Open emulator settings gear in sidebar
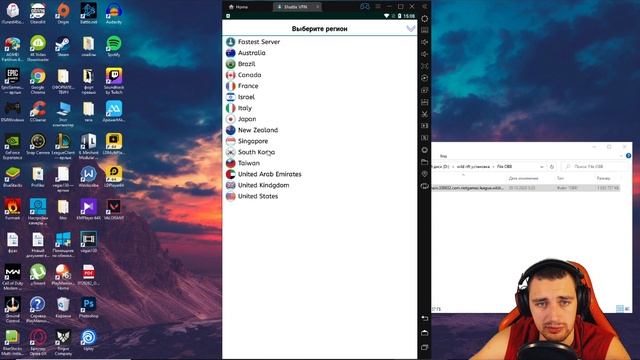The image size is (640, 360). pyautogui.click(x=424, y=19)
